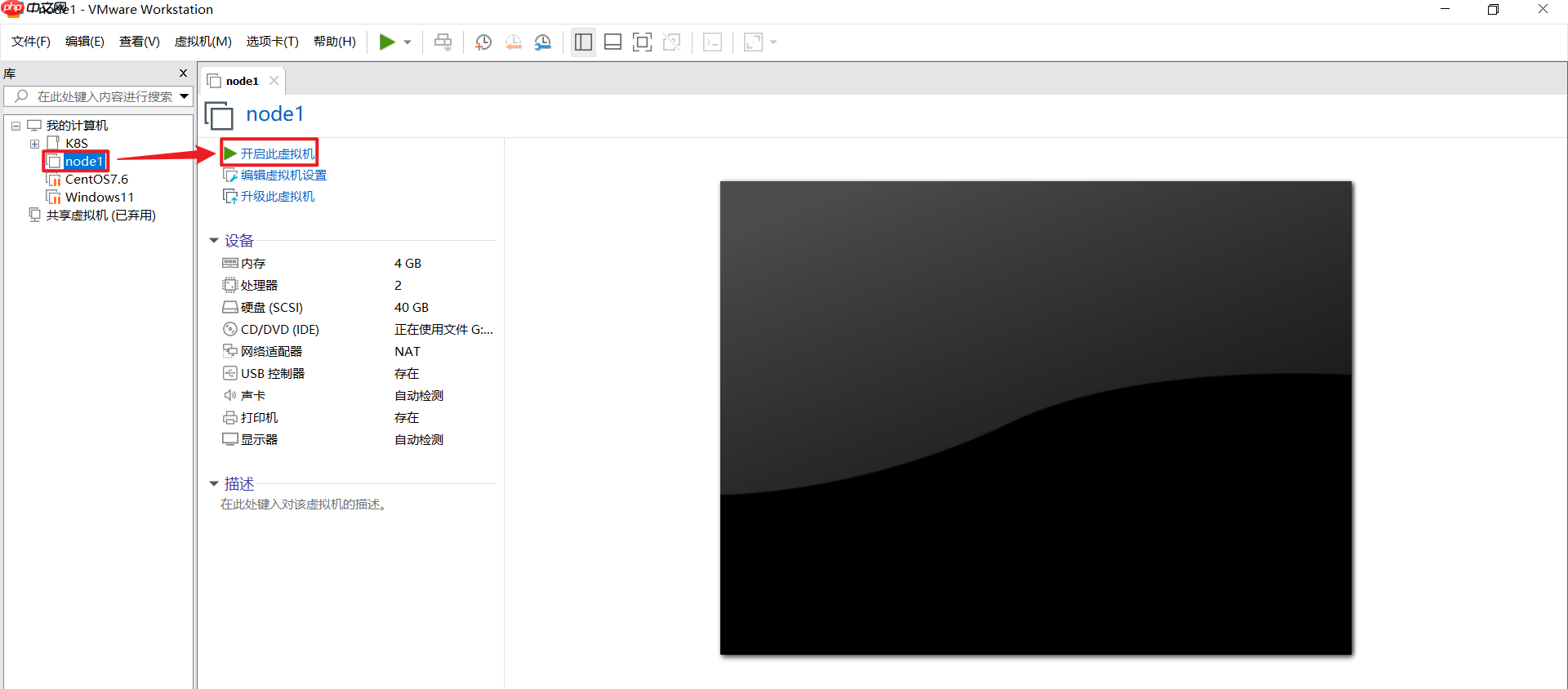Click the Unity mode toolbar icon
This screenshot has width=1568, height=689.
pyautogui.click(x=672, y=42)
